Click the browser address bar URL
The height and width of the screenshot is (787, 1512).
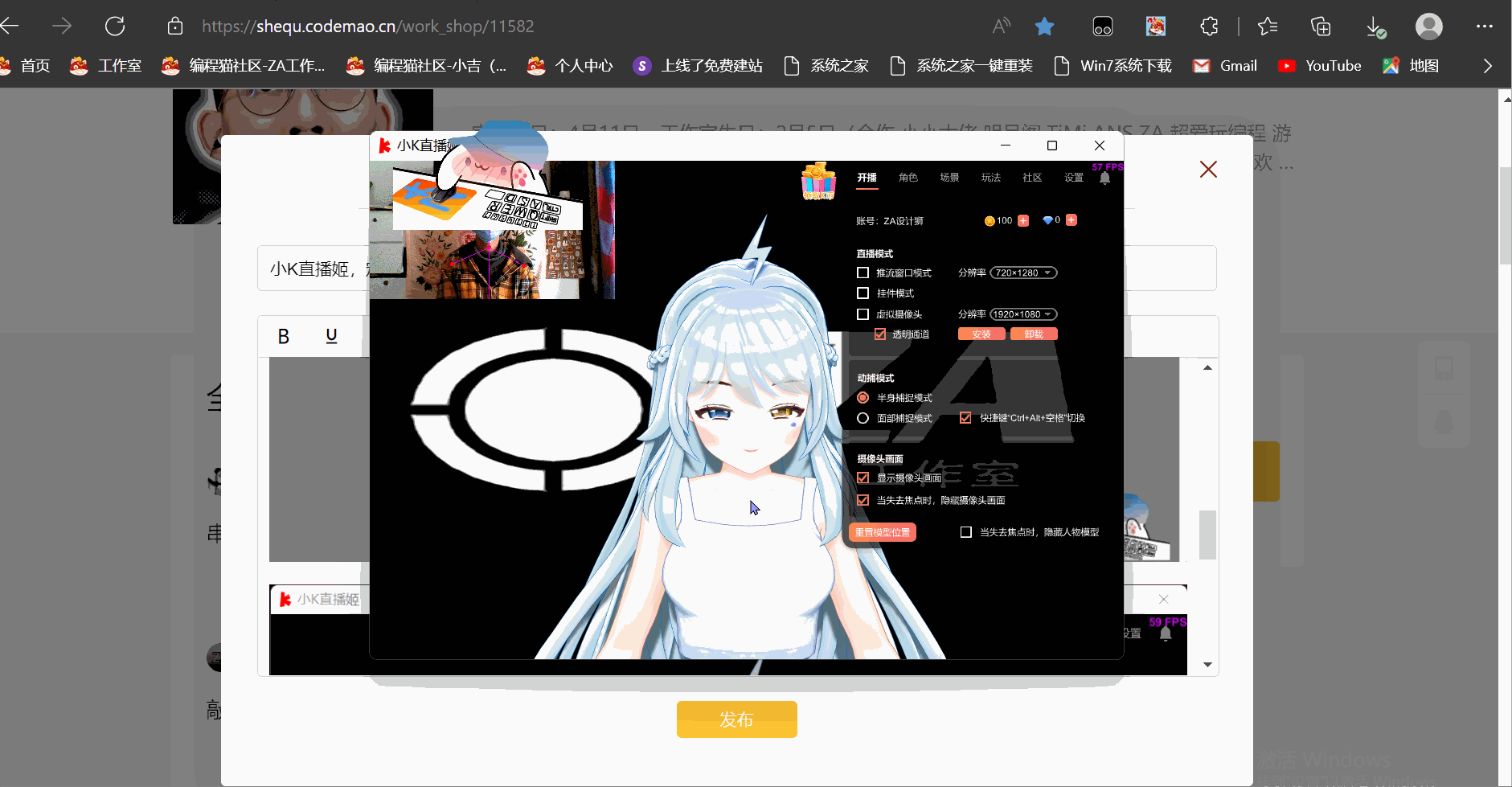[367, 27]
